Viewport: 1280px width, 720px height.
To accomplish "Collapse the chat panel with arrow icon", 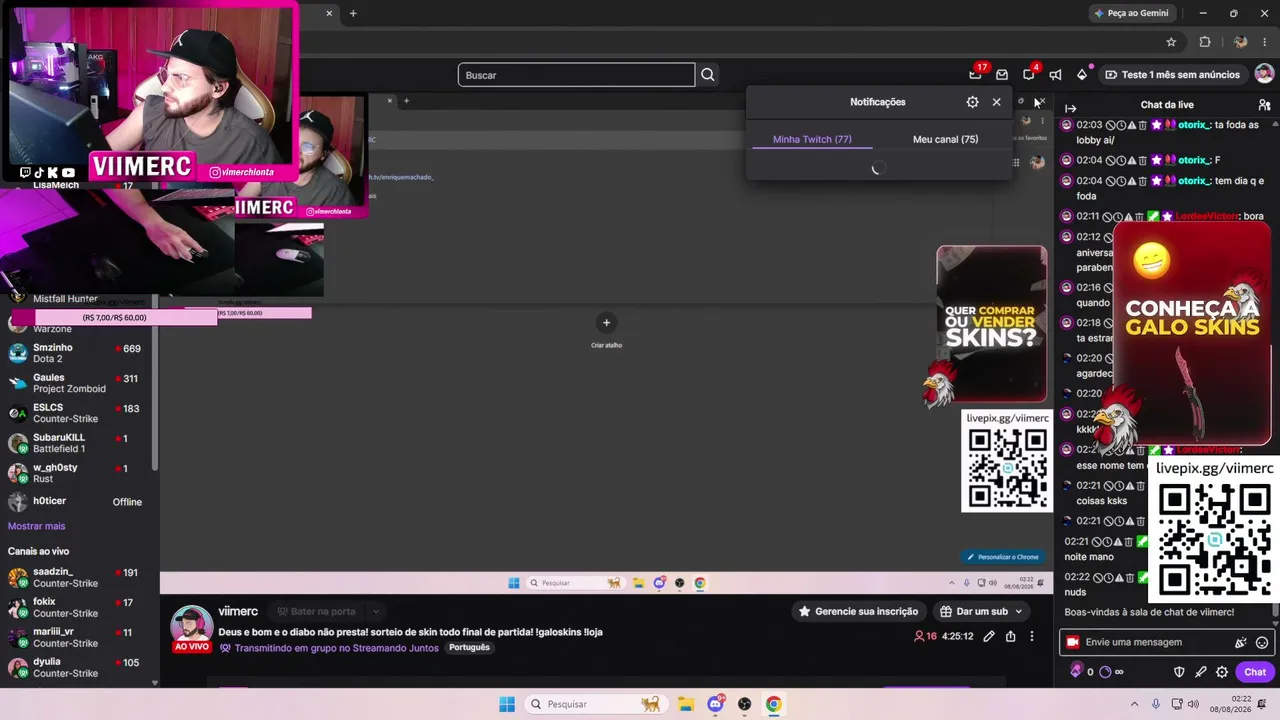I will pos(1070,108).
